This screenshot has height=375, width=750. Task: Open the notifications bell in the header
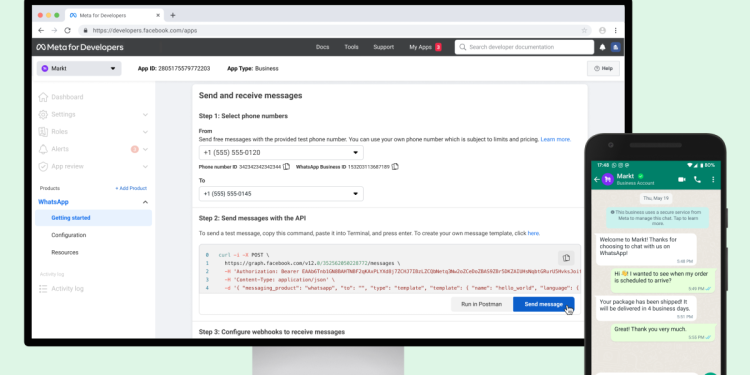[602, 47]
